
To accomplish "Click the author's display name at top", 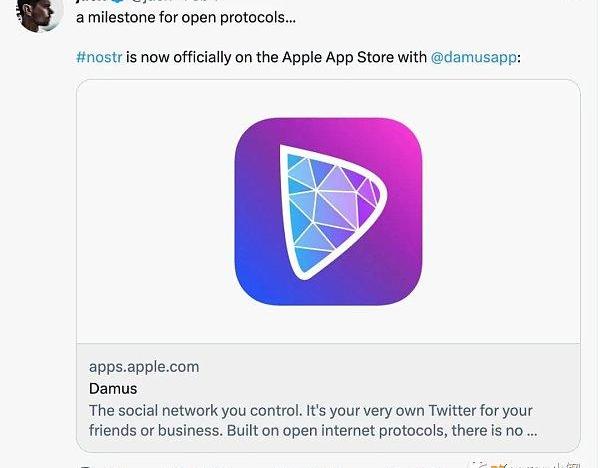I will click(92, 2).
